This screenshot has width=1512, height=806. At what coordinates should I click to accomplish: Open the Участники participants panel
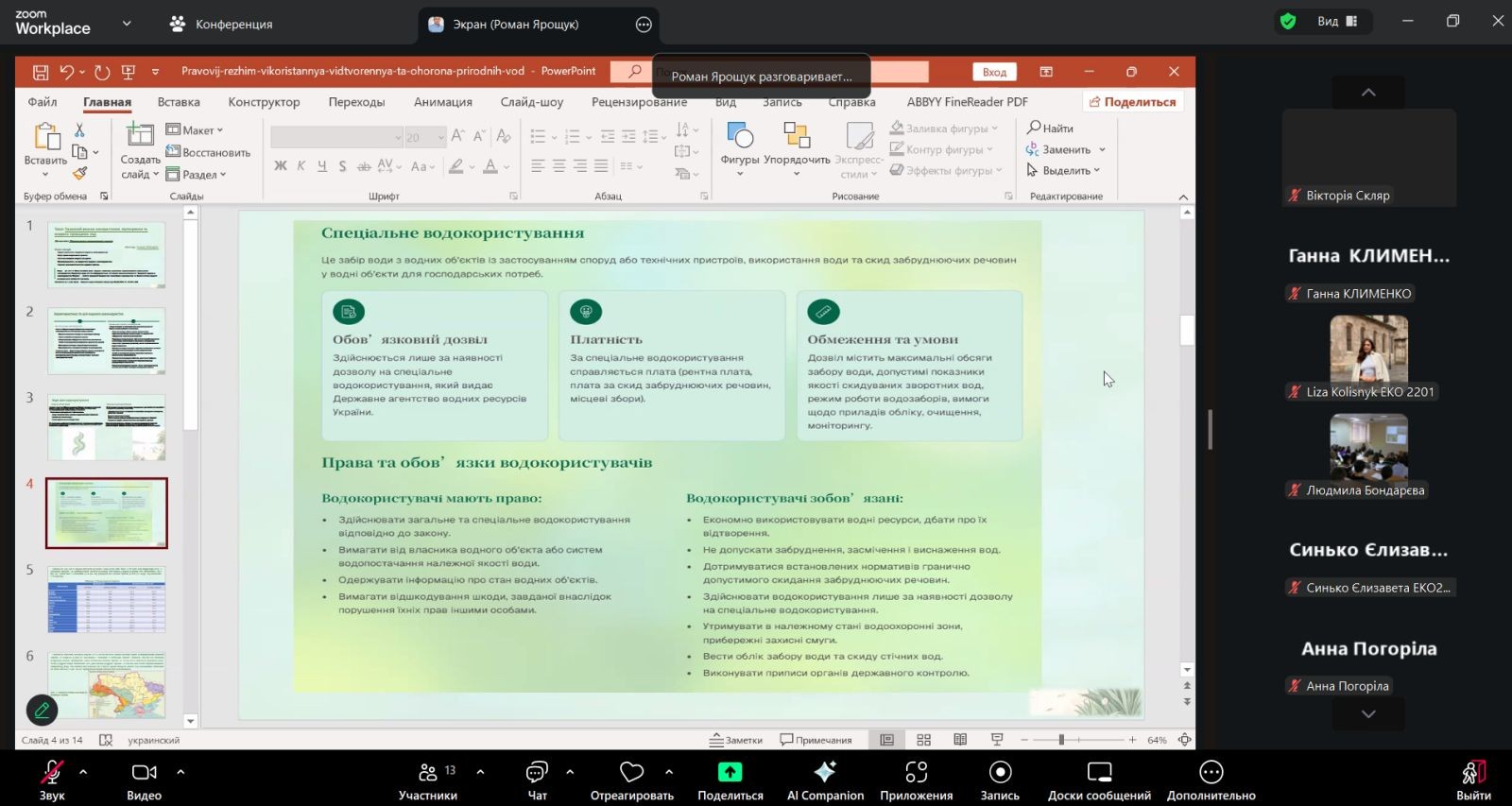tap(428, 773)
